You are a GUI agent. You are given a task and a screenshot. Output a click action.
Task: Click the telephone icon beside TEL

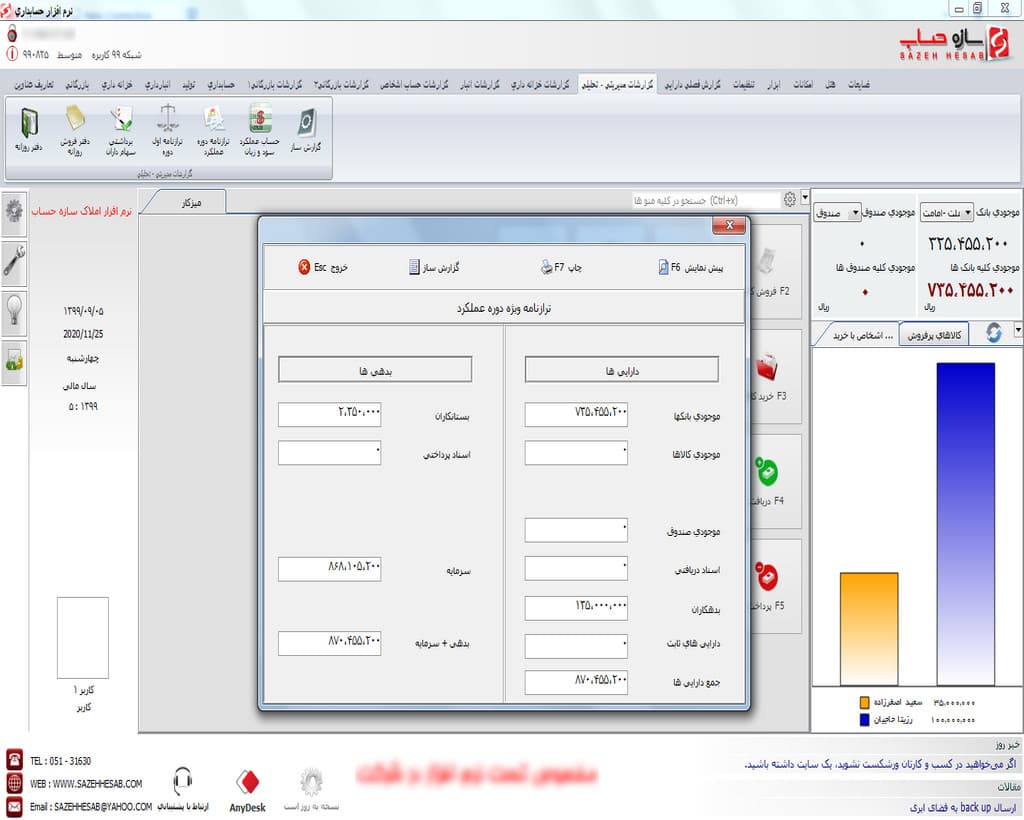[x=14, y=759]
